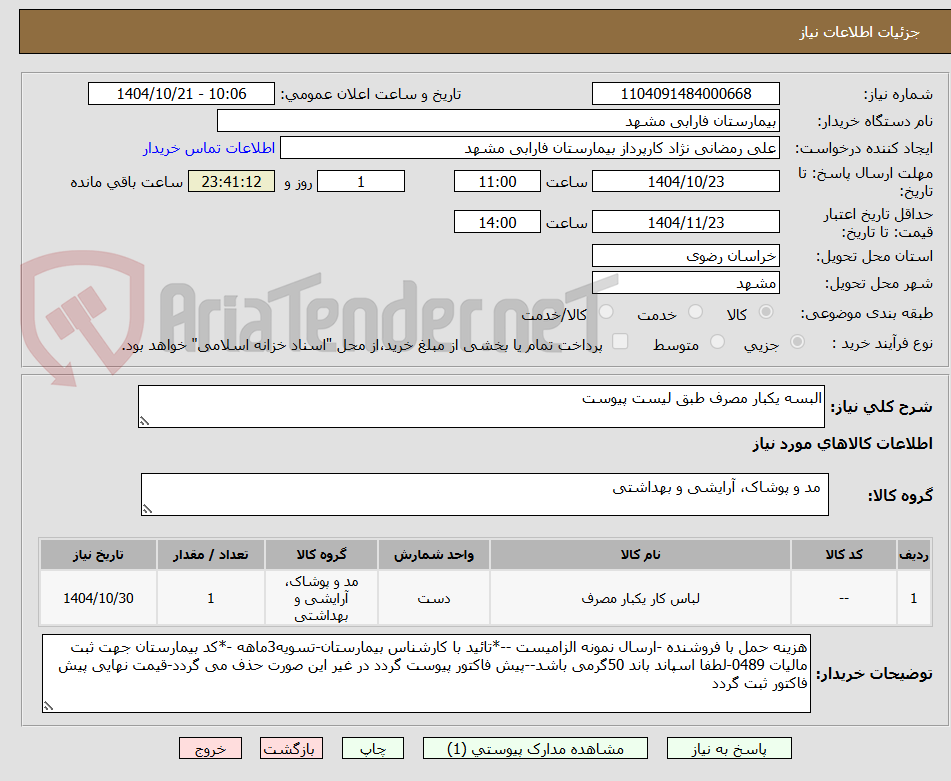Toggle the اسناد خزانه اسلامی payment checkbox
The width and height of the screenshot is (951, 781).
point(620,341)
